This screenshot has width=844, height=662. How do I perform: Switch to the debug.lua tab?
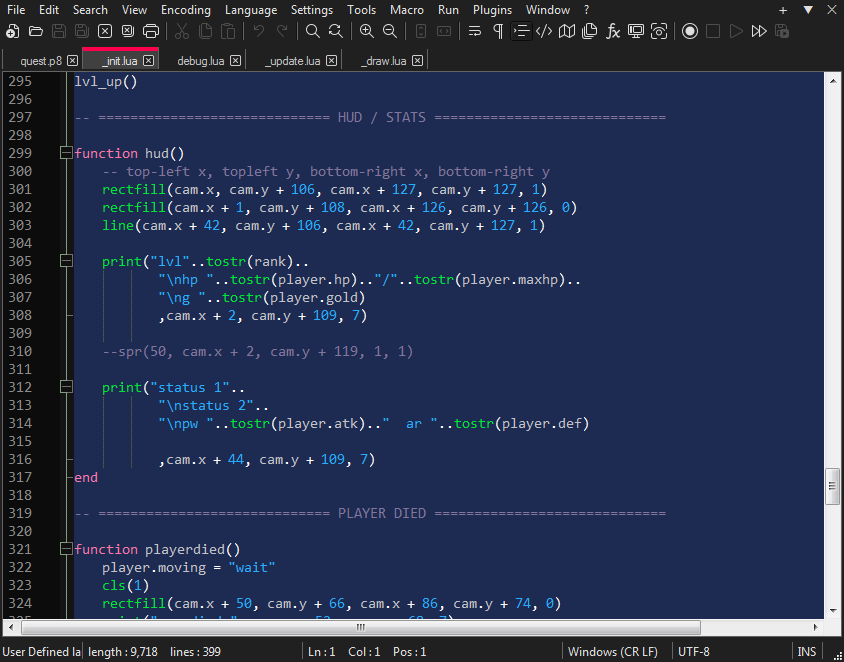click(x=201, y=61)
